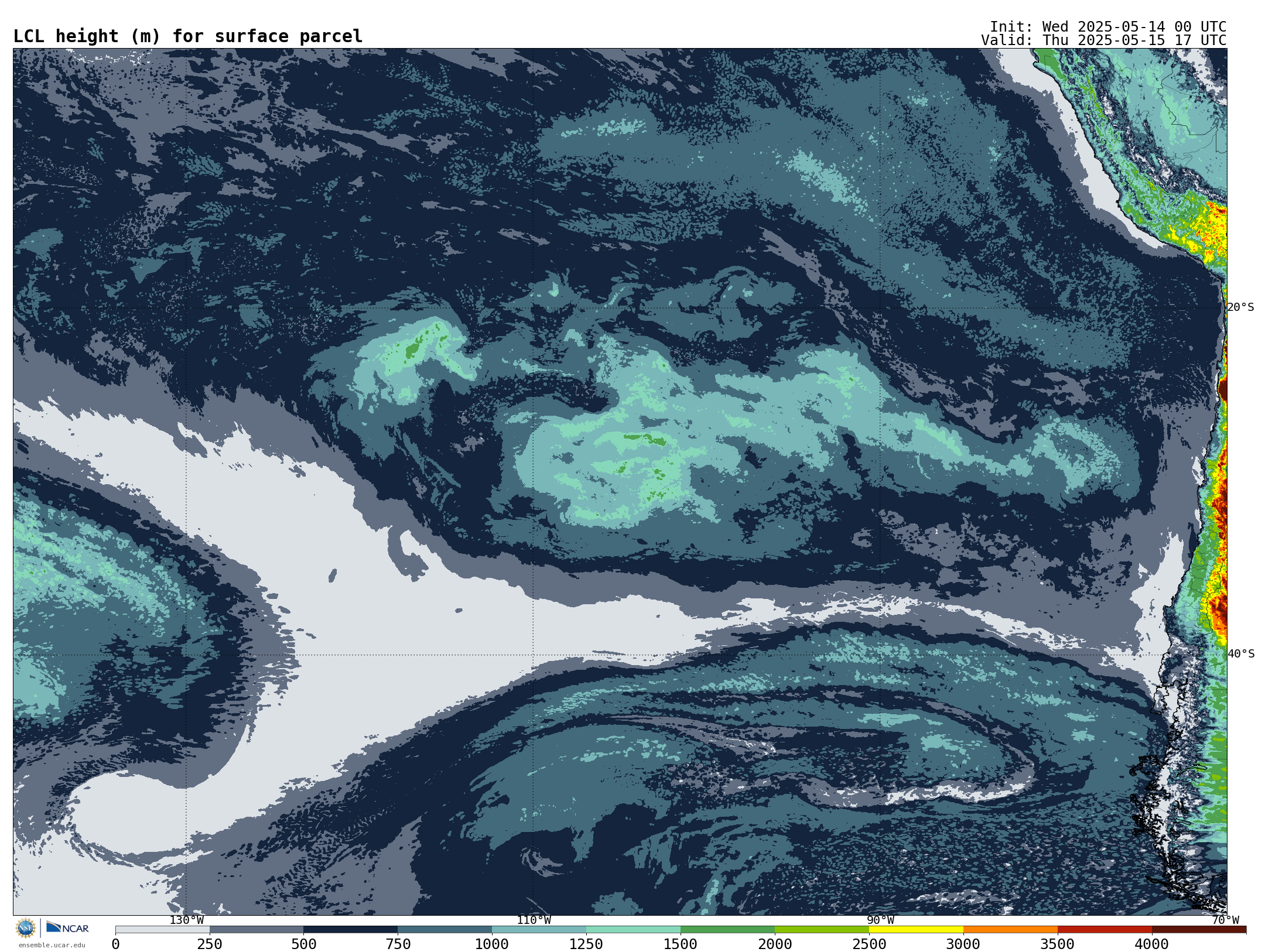Select the 250–500 slate gray colorbar swatch
This screenshot has width=1265, height=952.
(257, 929)
